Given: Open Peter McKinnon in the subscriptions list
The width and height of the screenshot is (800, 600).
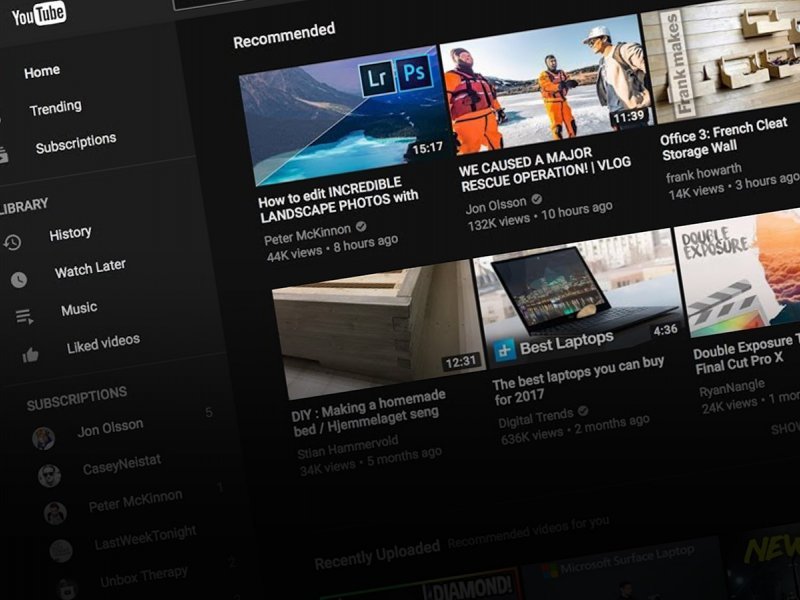Looking at the screenshot, I should coord(135,501).
